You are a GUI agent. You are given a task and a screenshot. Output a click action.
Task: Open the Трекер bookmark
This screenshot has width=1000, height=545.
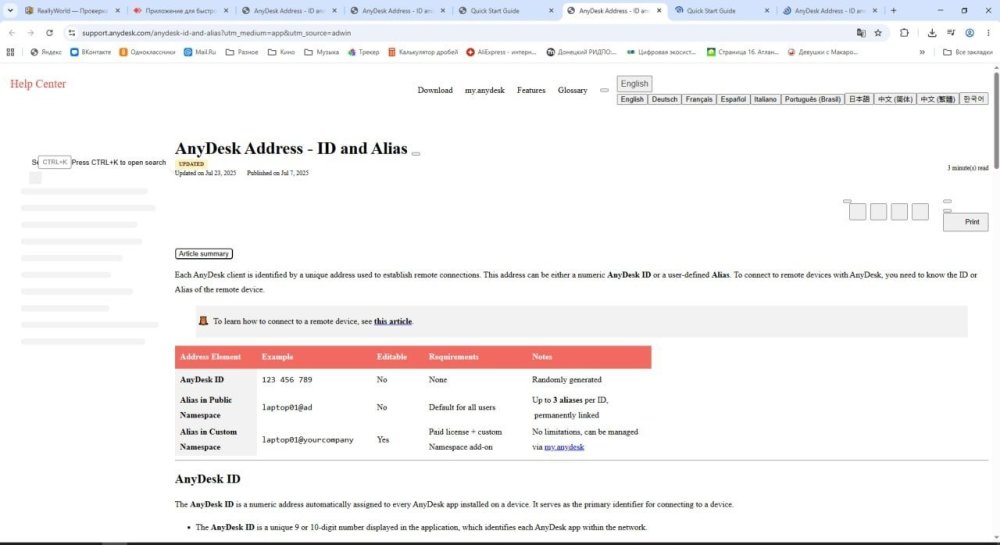coord(364,52)
